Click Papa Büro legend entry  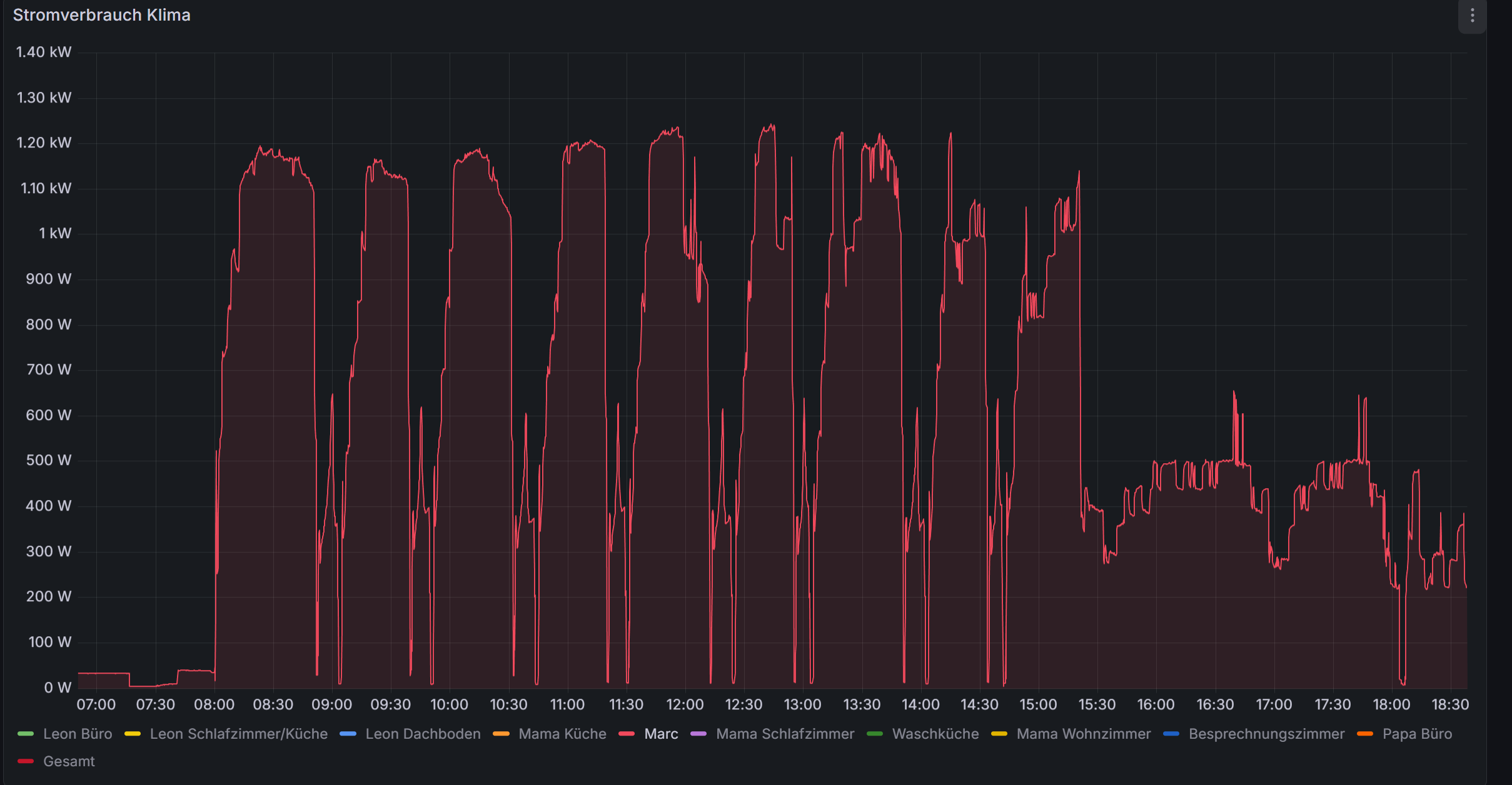pos(1417,734)
